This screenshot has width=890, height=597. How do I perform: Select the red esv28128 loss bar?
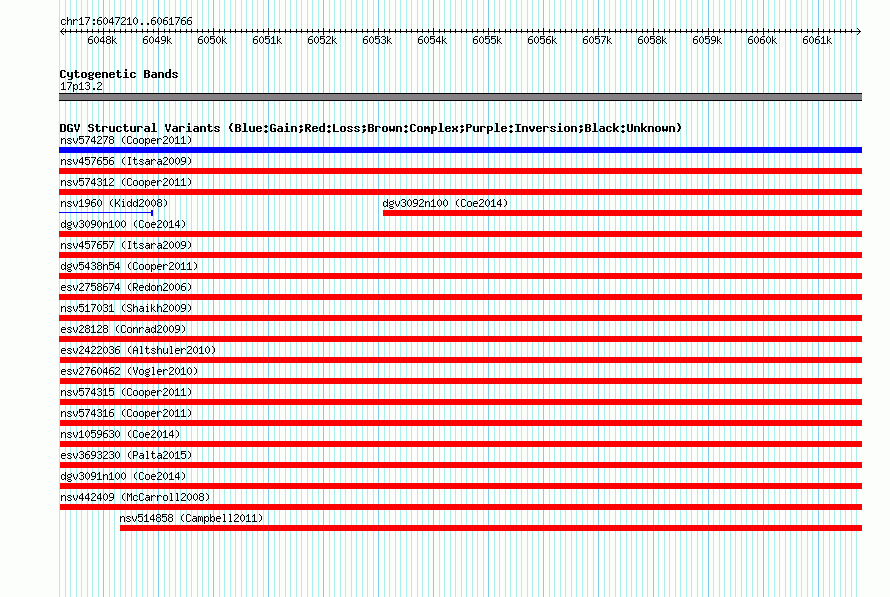[x=460, y=339]
